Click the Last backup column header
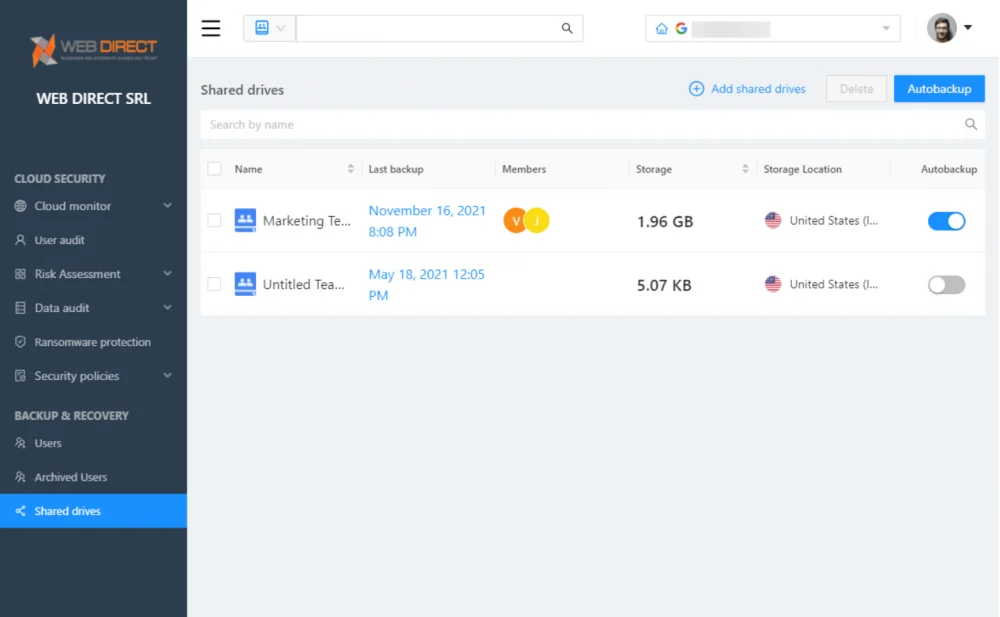 [396, 169]
